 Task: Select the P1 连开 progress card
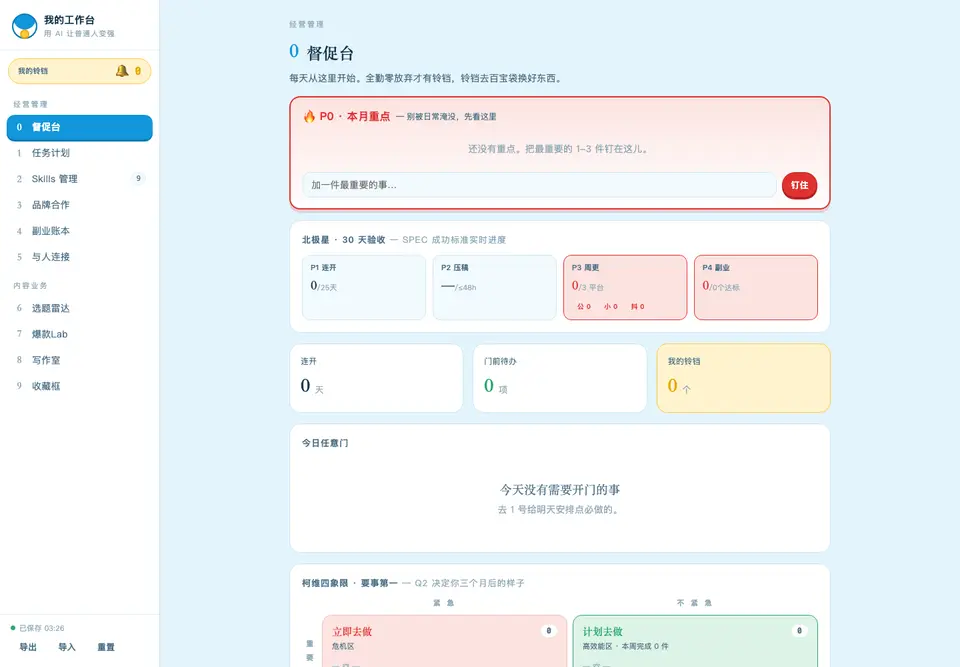click(x=364, y=287)
